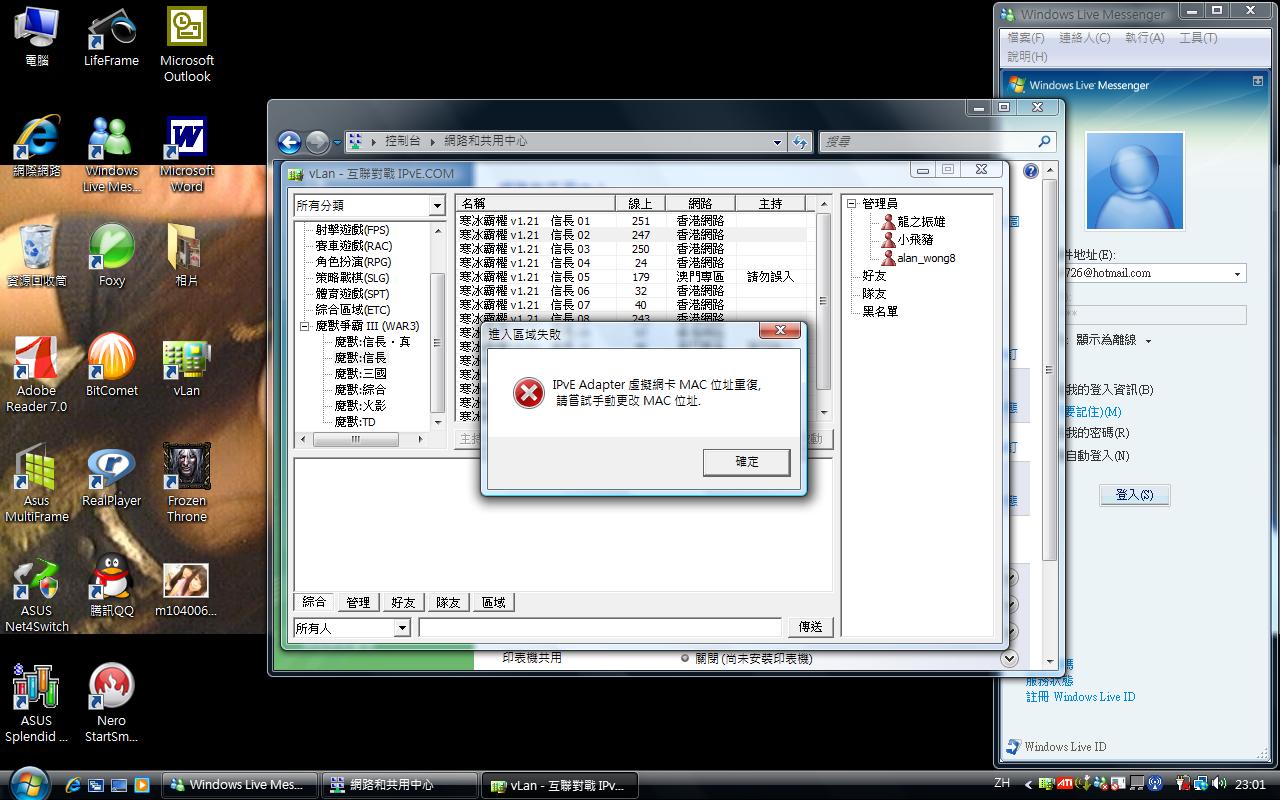Show hidden system tray icons
The height and width of the screenshot is (800, 1280).
pyautogui.click(x=1028, y=784)
